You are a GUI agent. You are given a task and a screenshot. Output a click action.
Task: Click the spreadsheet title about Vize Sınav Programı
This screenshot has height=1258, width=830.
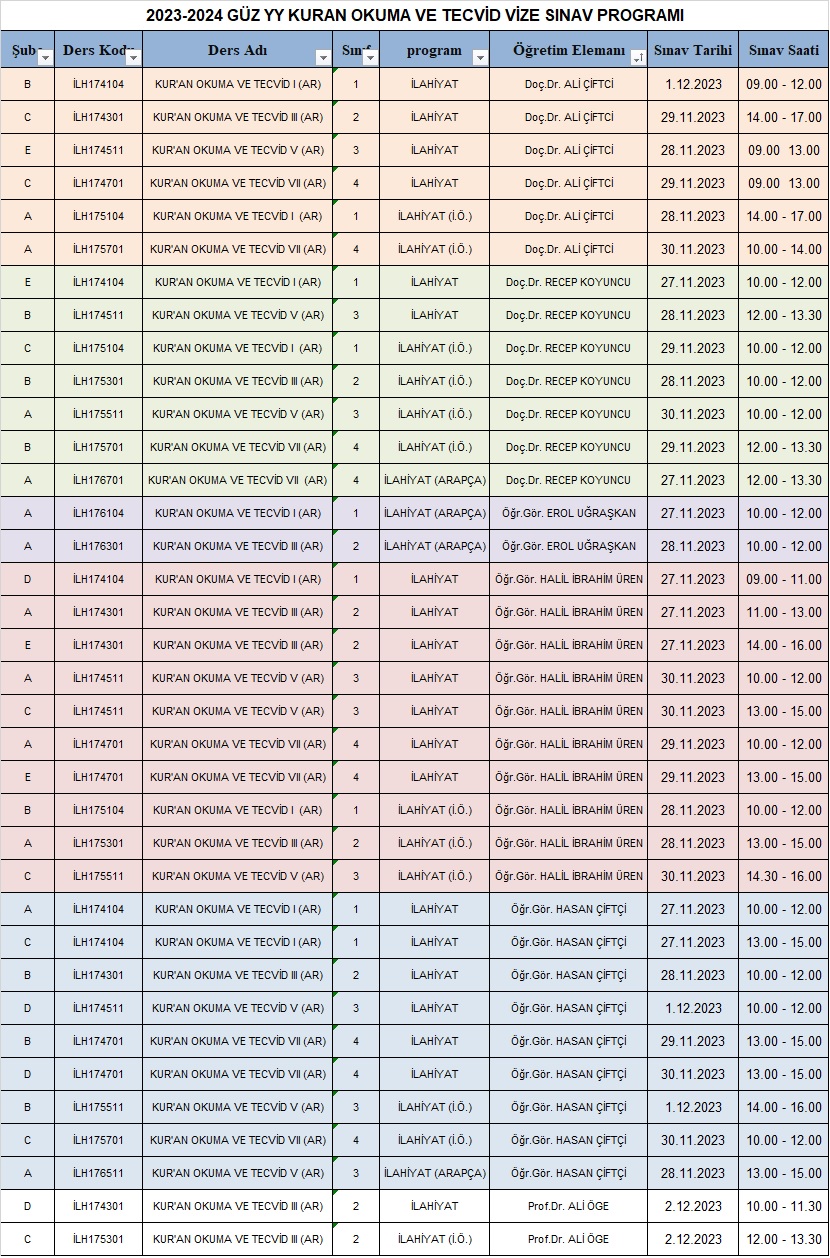[x=415, y=15]
